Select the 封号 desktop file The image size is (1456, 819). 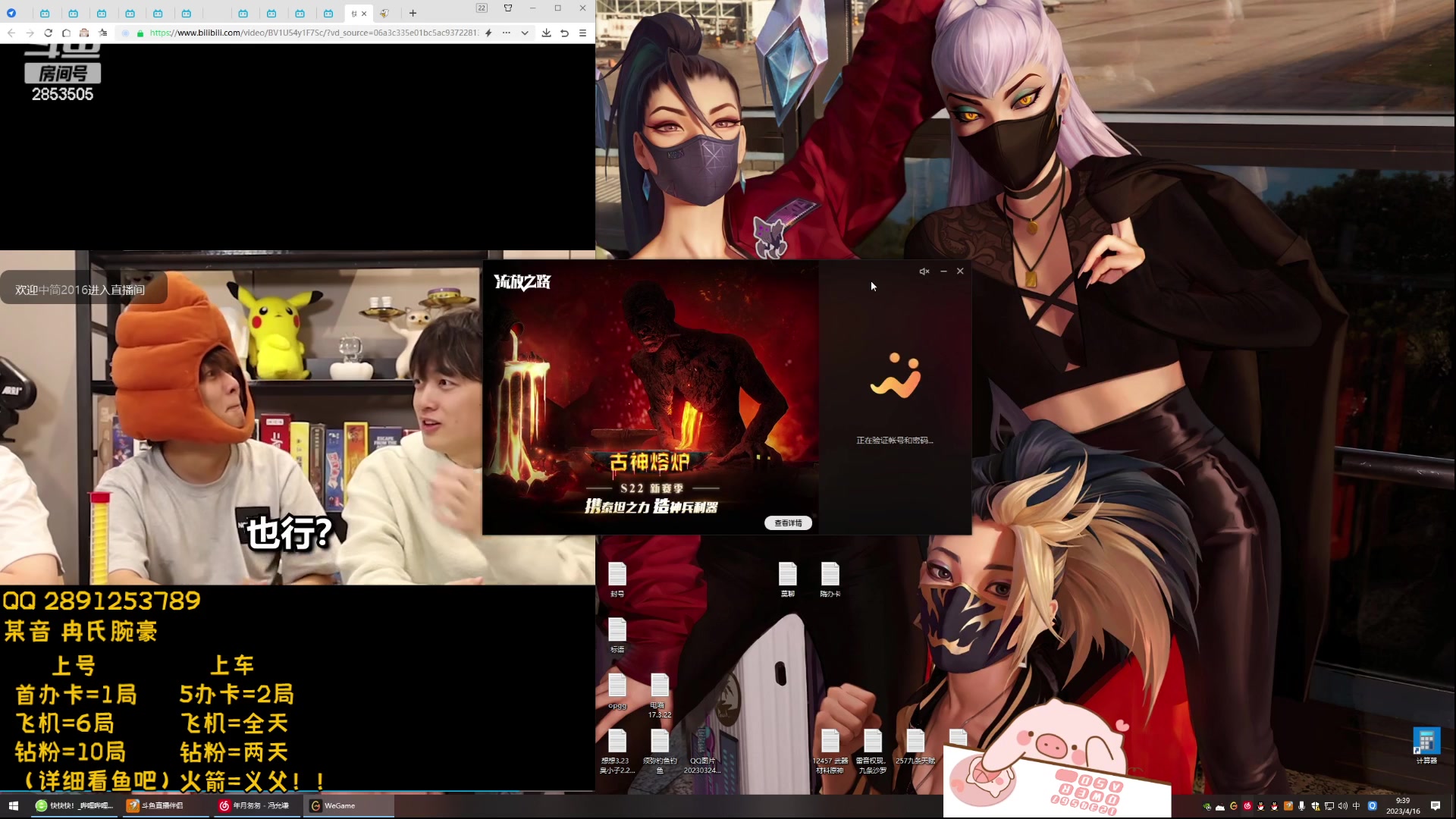617,580
